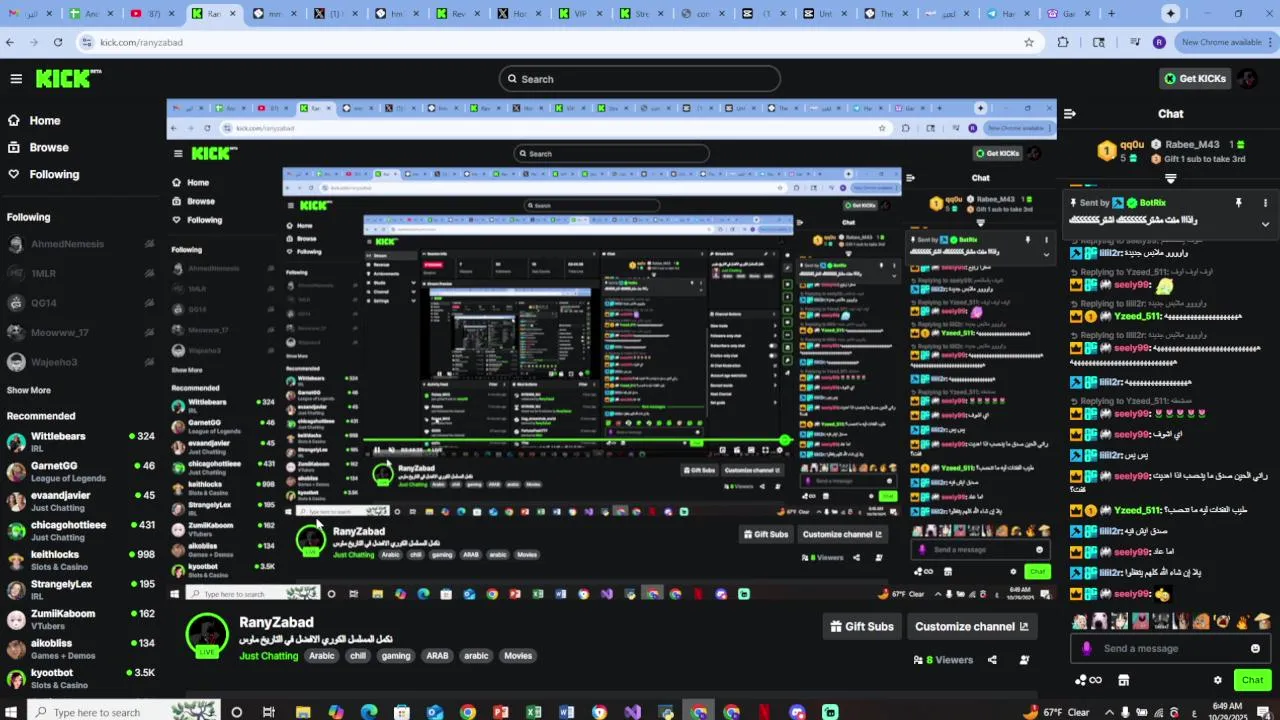Click the share stream icon
Viewport: 1280px width, 720px height.
tap(992, 660)
